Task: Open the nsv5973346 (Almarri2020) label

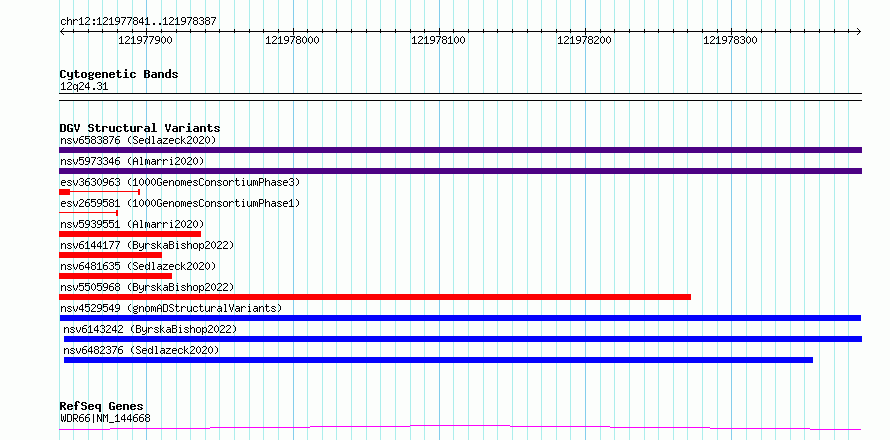Action: (x=132, y=161)
